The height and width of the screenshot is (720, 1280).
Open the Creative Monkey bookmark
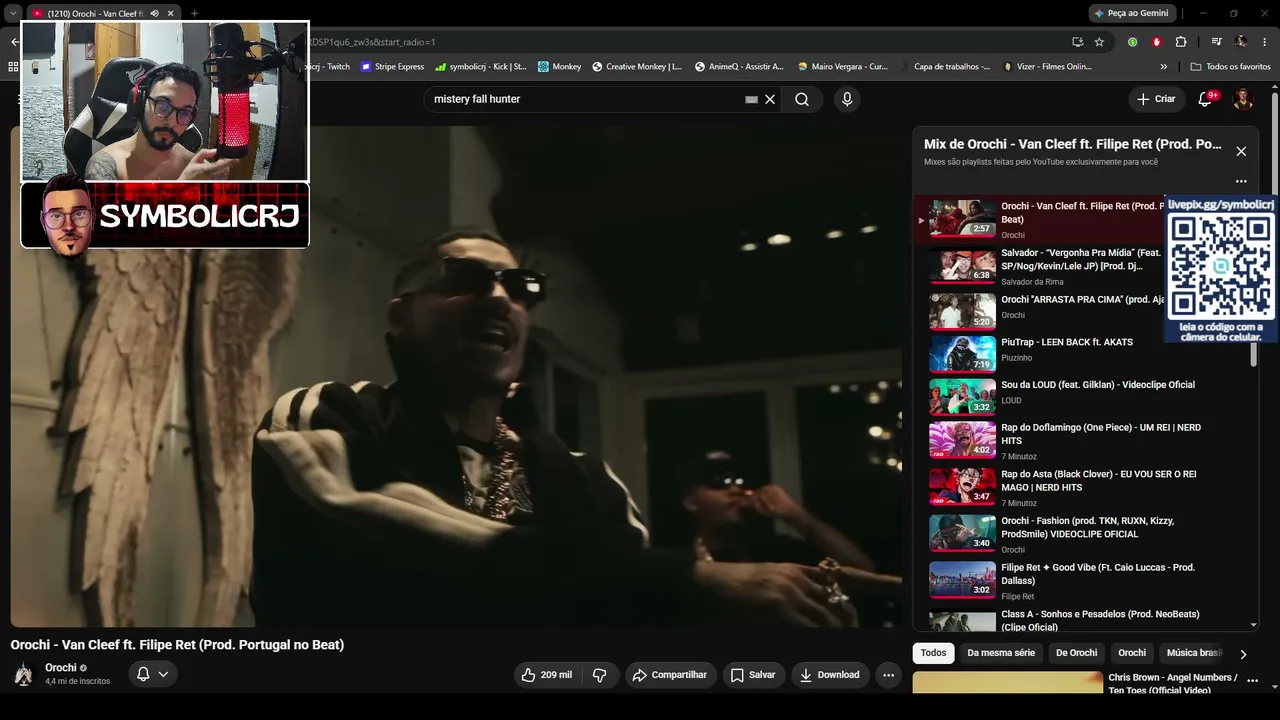(x=637, y=67)
